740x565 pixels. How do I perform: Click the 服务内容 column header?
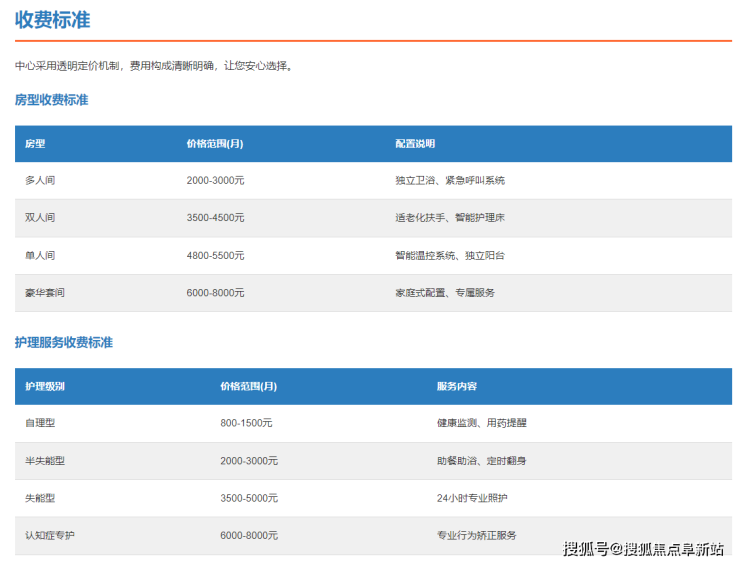(456, 386)
